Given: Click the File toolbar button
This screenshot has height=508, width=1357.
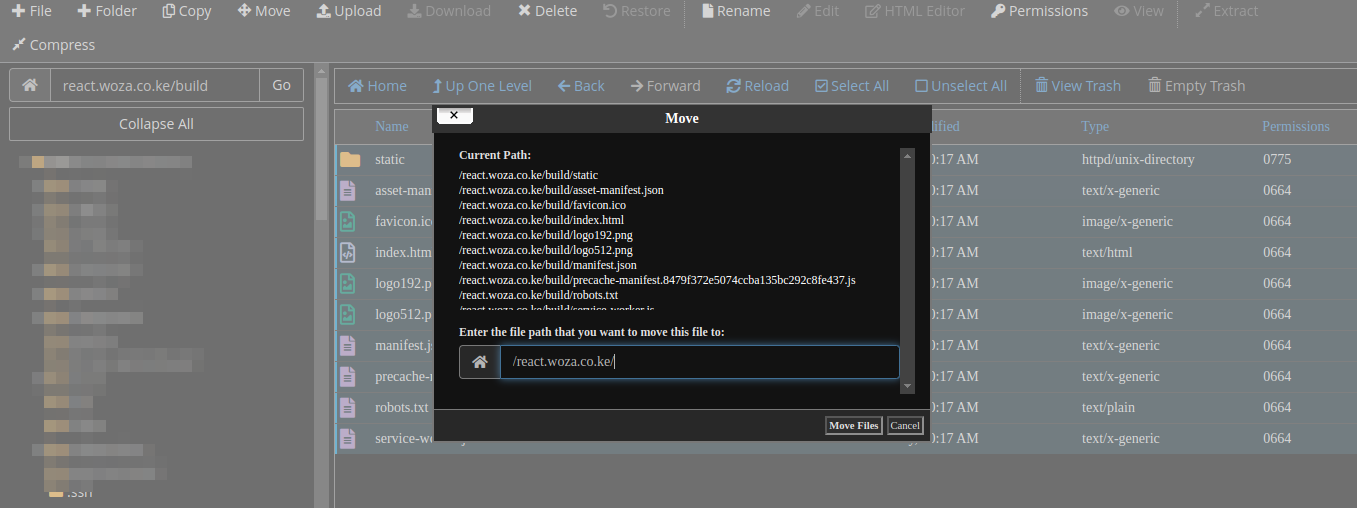Looking at the screenshot, I should [32, 11].
